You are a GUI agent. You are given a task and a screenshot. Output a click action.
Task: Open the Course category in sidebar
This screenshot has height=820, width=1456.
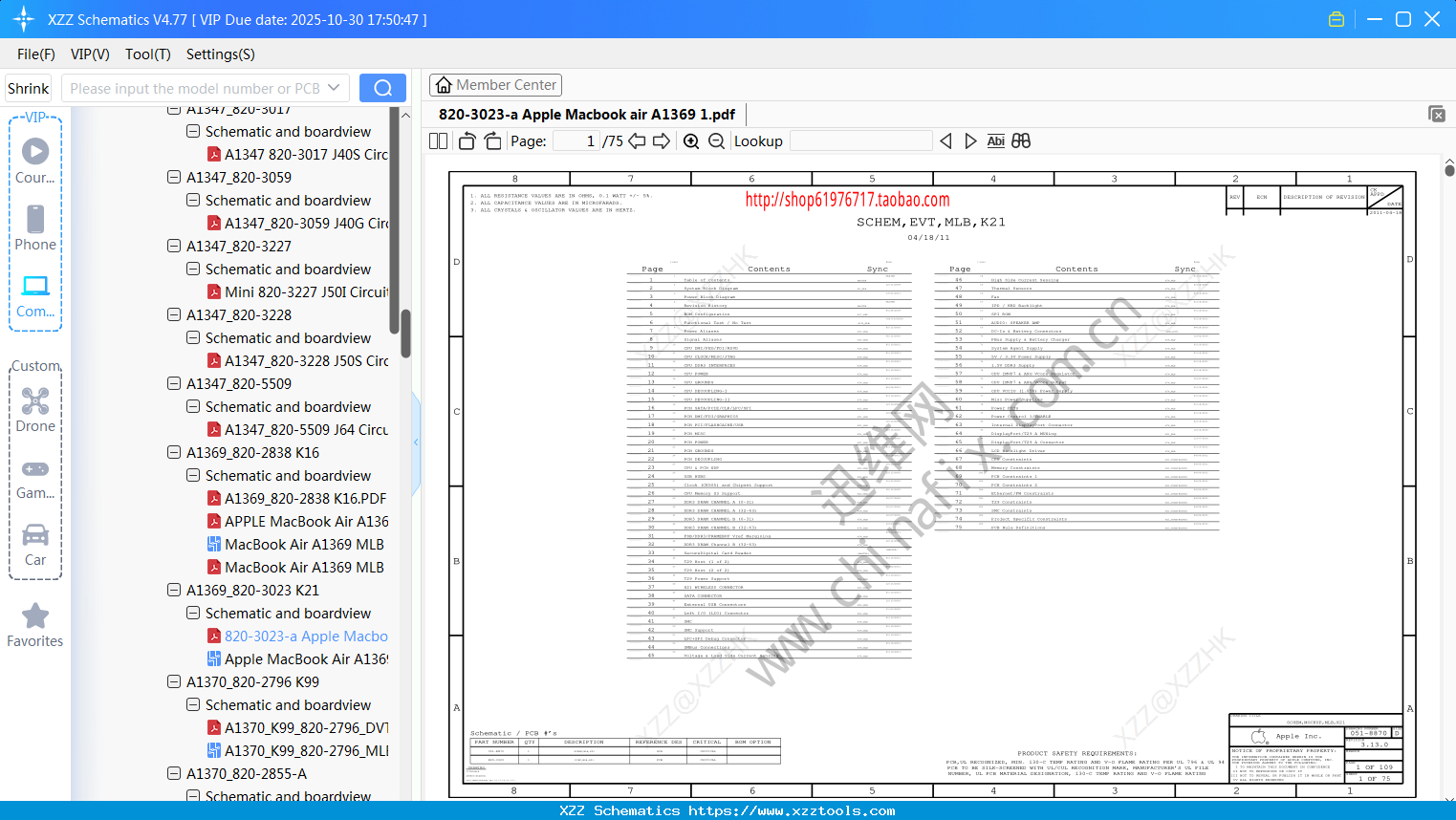point(35,162)
